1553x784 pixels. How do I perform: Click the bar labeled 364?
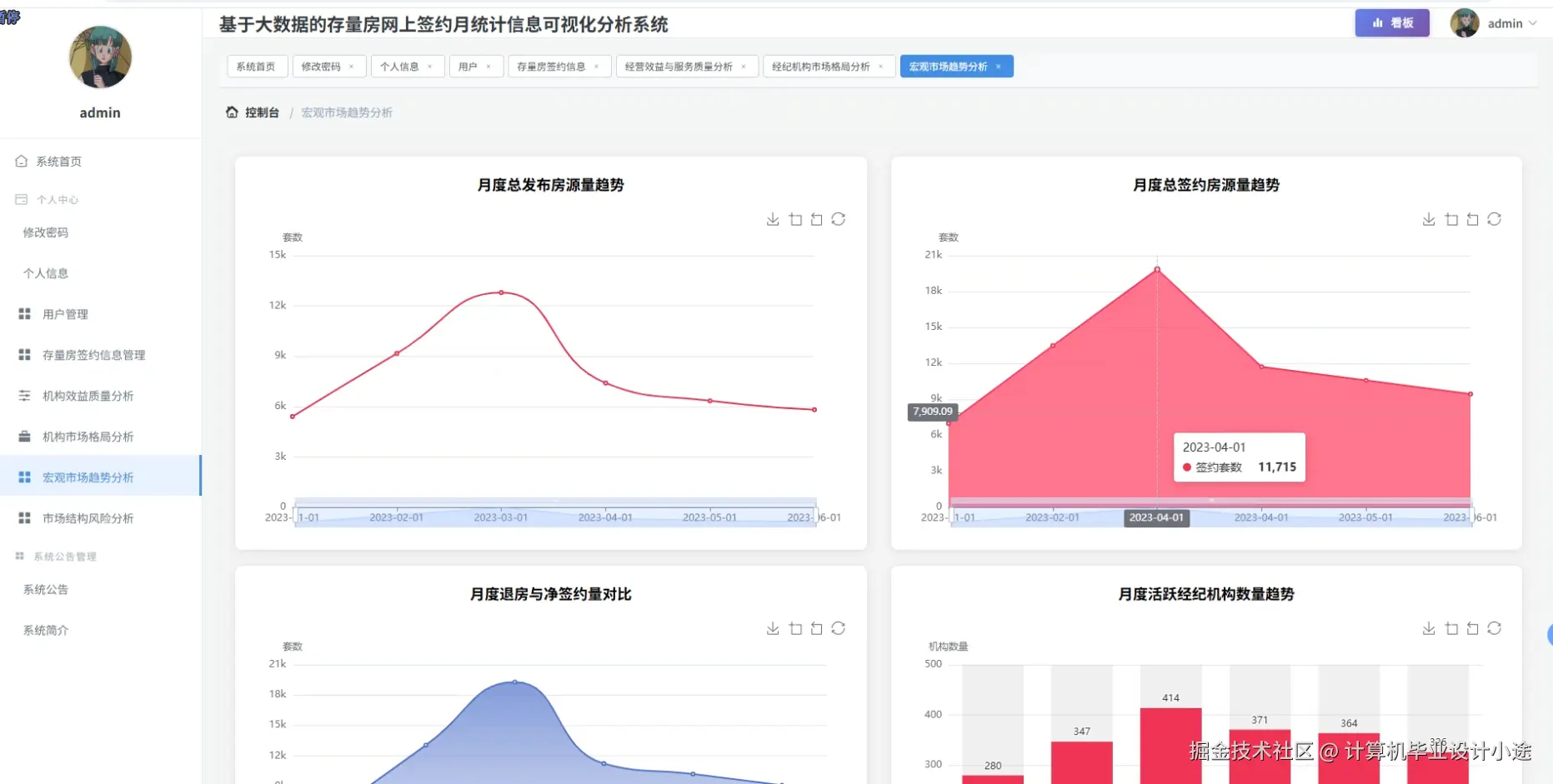pos(1349,758)
